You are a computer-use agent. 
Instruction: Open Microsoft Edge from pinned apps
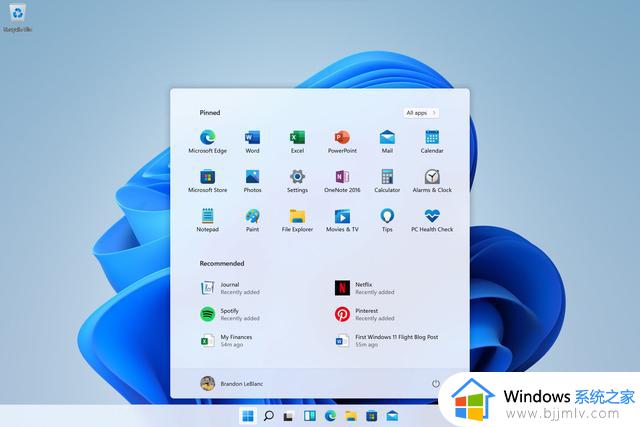click(x=207, y=141)
